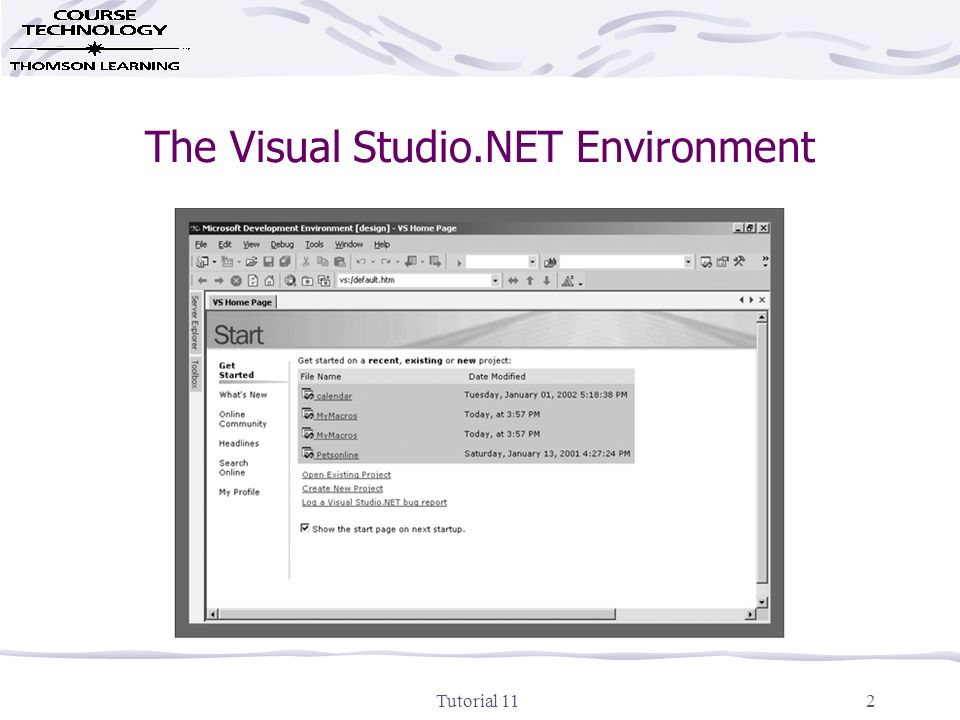Expand the Undo history dropdown arrow
The image size is (960, 720).
pyautogui.click(x=373, y=263)
